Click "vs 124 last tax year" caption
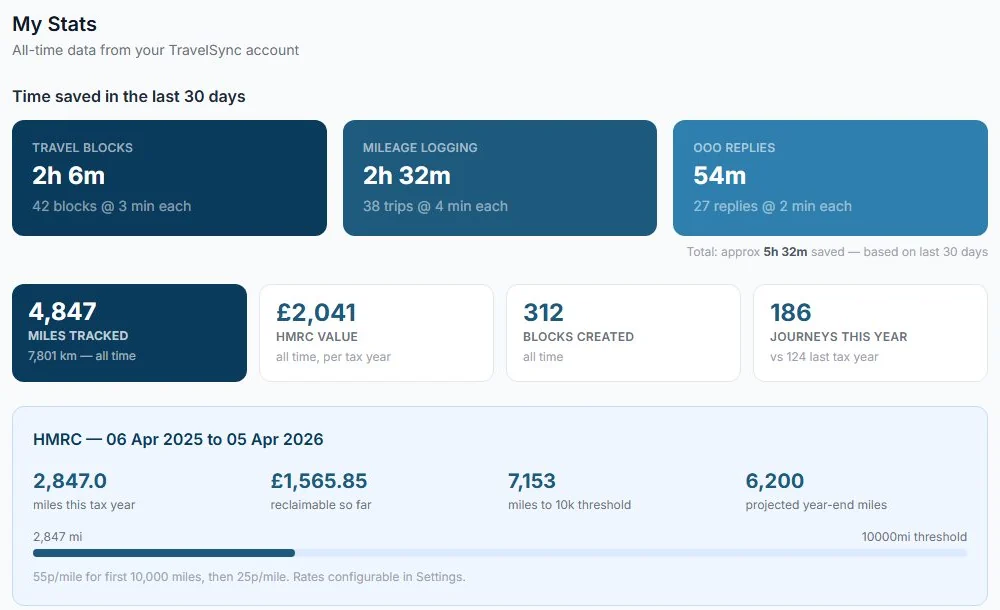Image resolution: width=1000 pixels, height=610 pixels. point(824,357)
